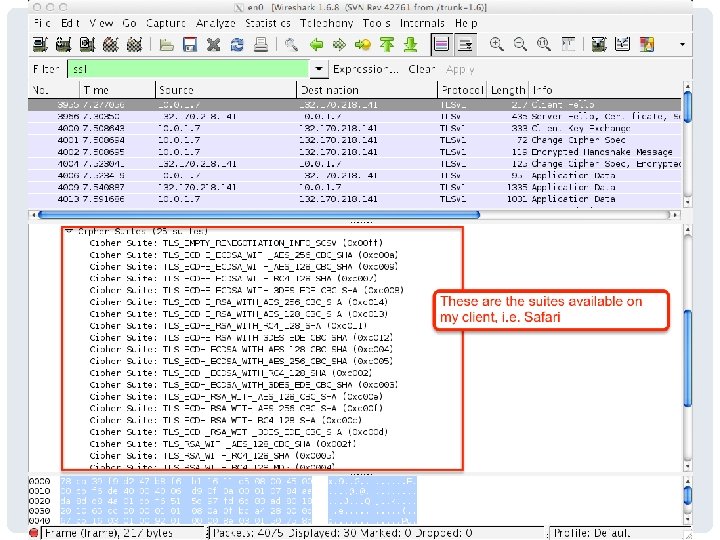Toggle auto scroll in live capture
The image size is (720, 540).
[465, 45]
